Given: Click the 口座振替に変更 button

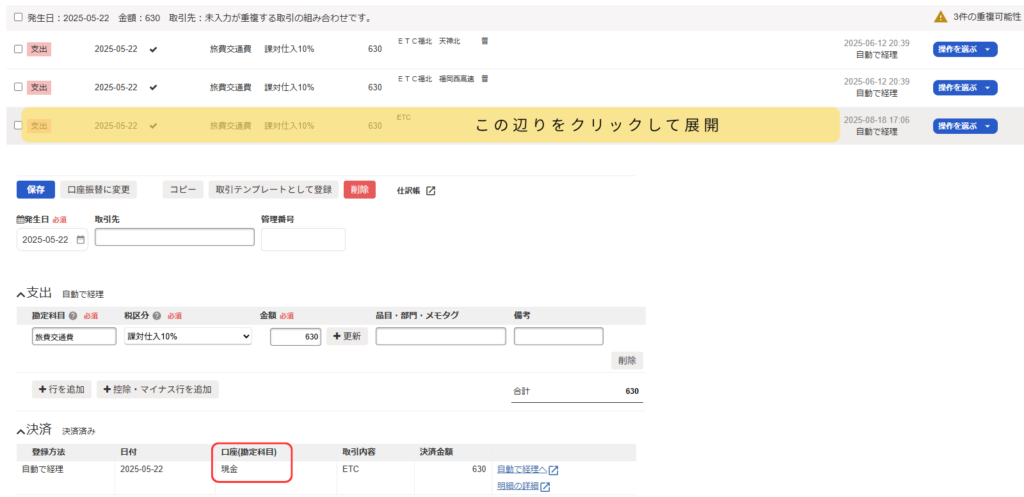Looking at the screenshot, I should 98,189.
